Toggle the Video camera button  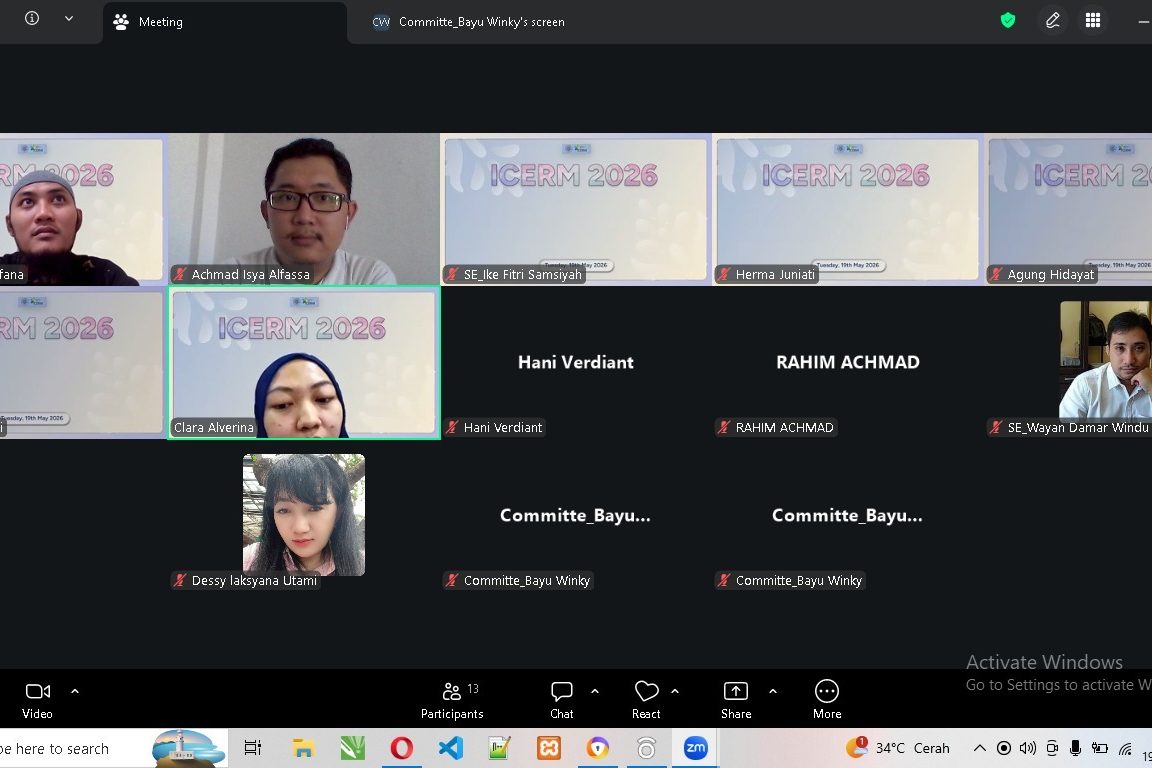coord(37,700)
